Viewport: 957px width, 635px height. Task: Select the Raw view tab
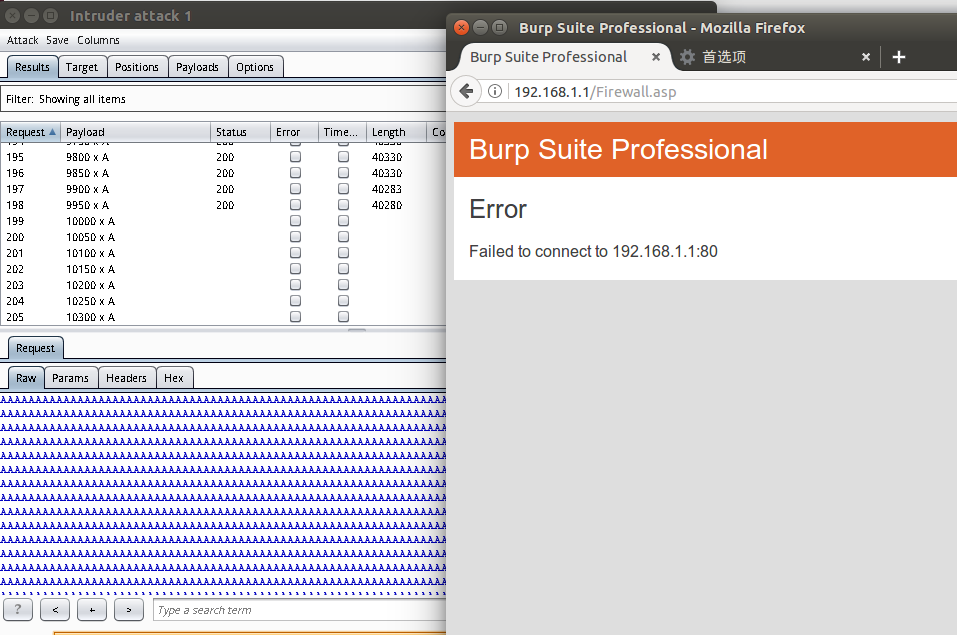26,378
